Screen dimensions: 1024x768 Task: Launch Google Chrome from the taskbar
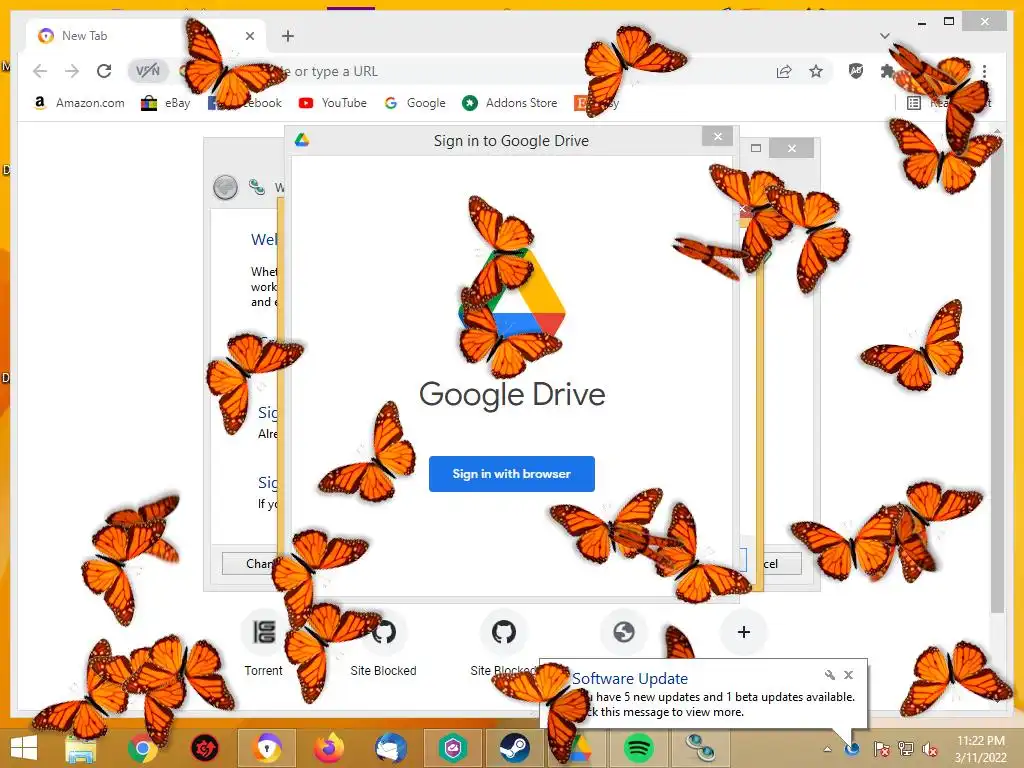click(x=142, y=749)
